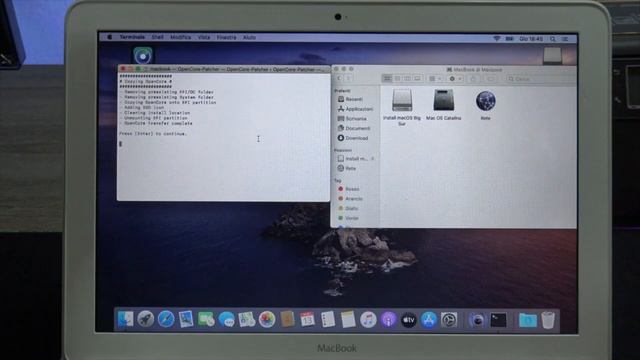This screenshot has width=640, height=360.
Task: Select the drive icon on the desktop
Action: tap(552, 56)
